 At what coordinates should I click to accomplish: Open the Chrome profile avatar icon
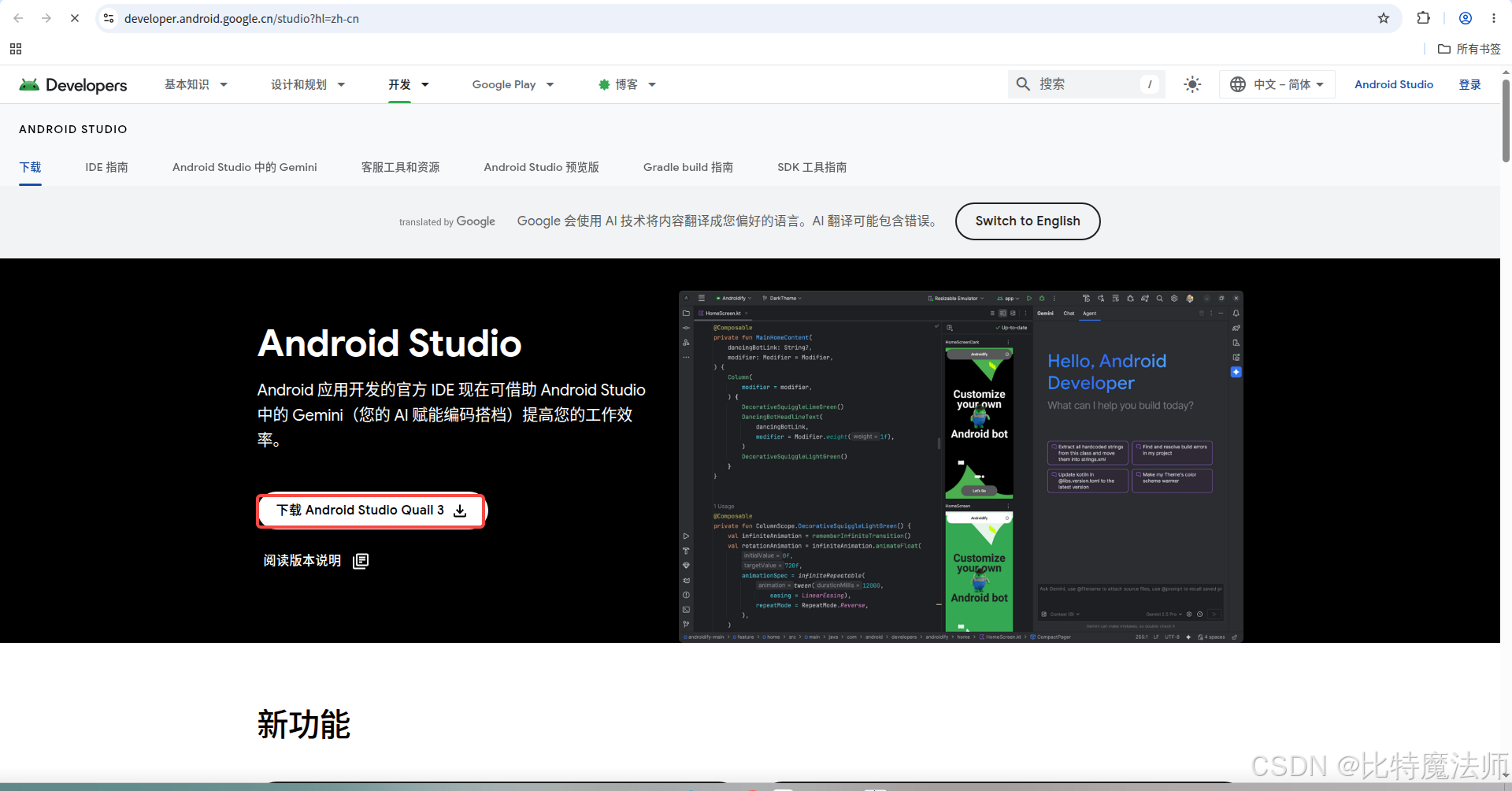pyautogui.click(x=1466, y=18)
